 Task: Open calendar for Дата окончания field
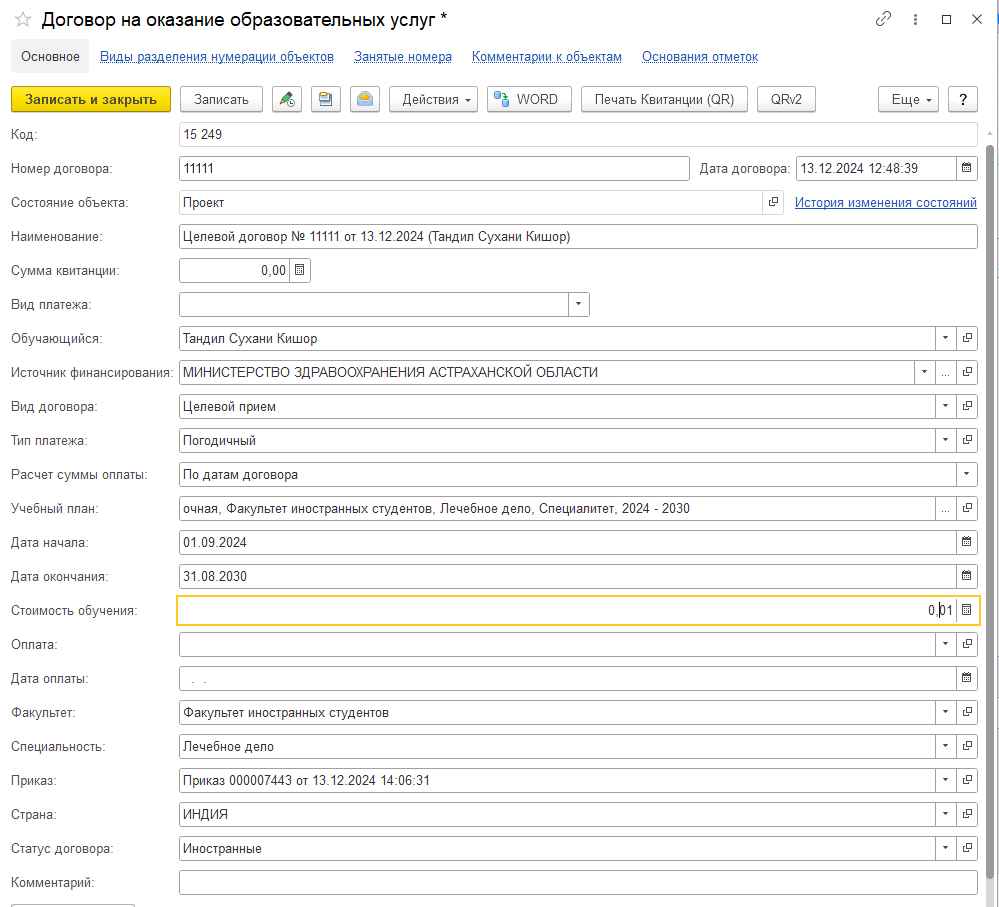click(x=966, y=576)
